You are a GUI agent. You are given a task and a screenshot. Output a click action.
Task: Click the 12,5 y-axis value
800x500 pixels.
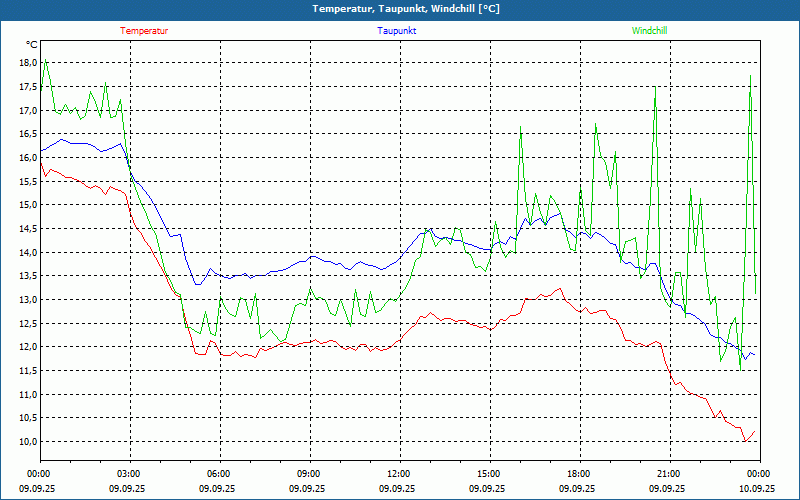point(29,323)
